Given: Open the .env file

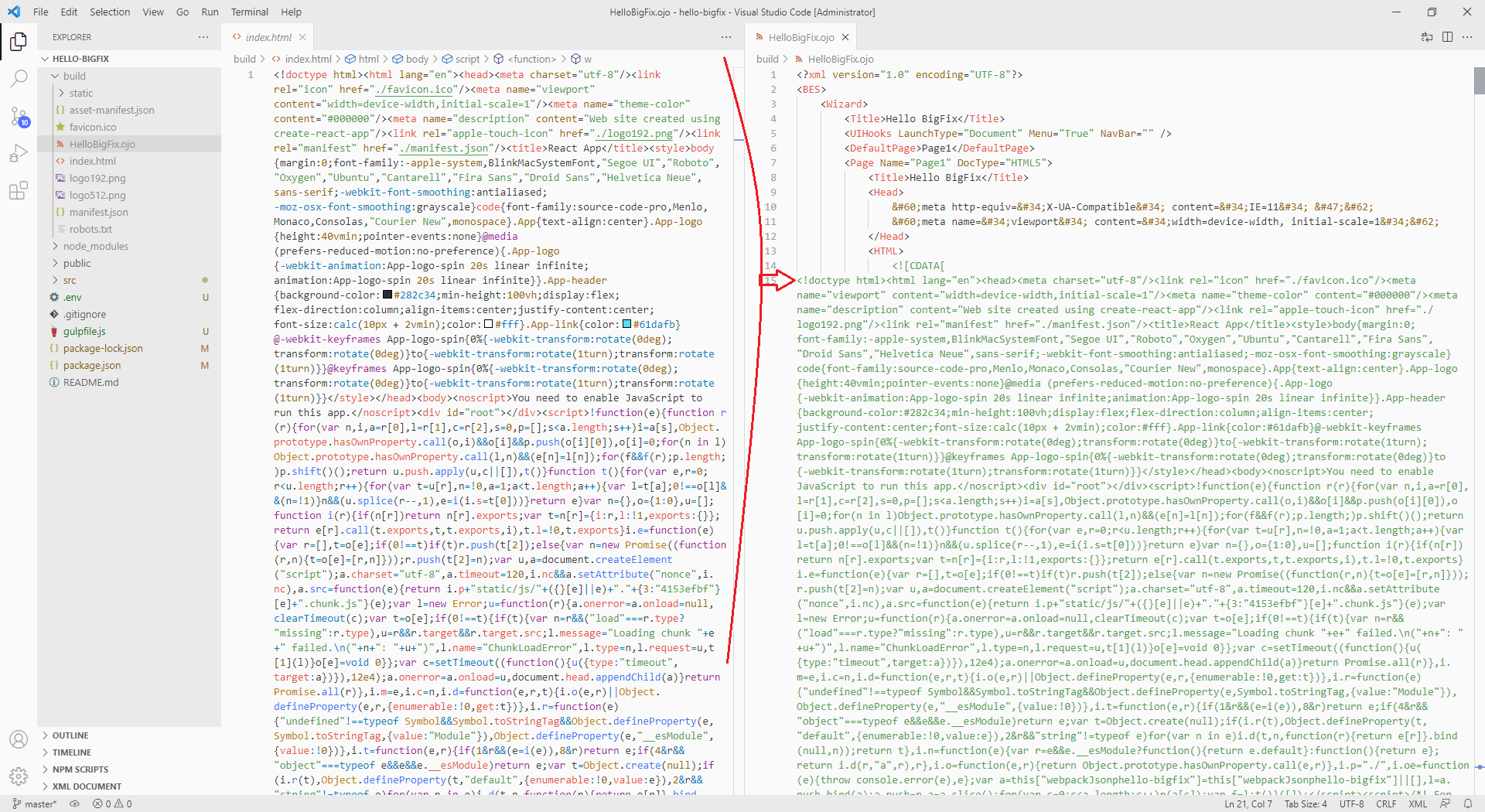Looking at the screenshot, I should coord(129,297).
